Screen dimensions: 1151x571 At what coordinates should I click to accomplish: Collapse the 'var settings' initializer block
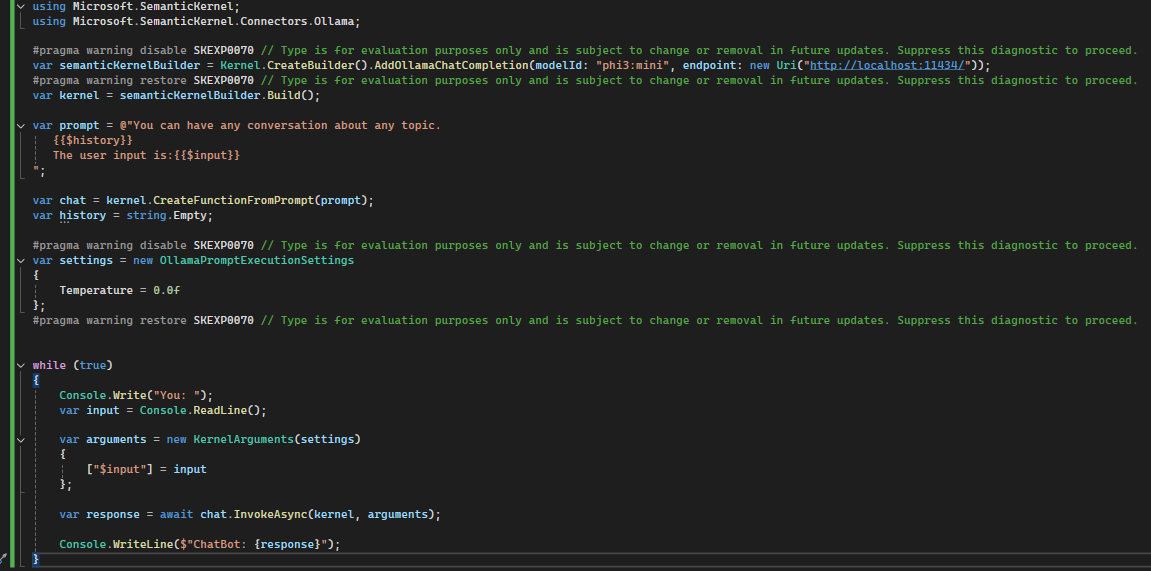(x=21, y=261)
